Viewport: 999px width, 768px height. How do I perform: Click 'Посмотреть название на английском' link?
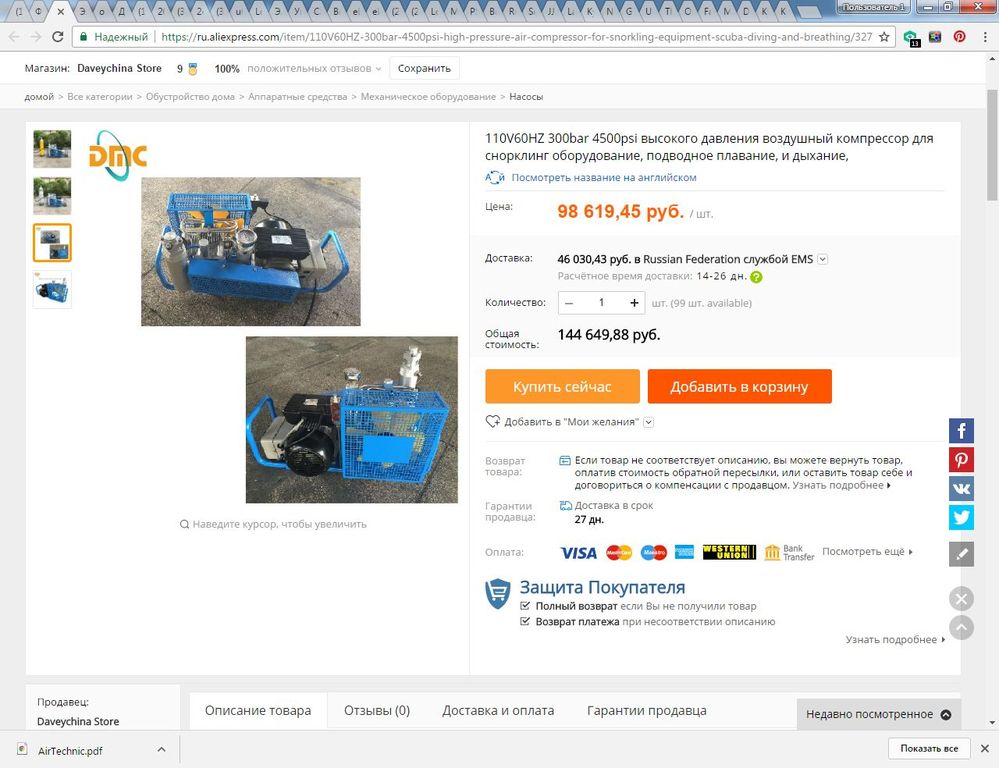tap(603, 177)
